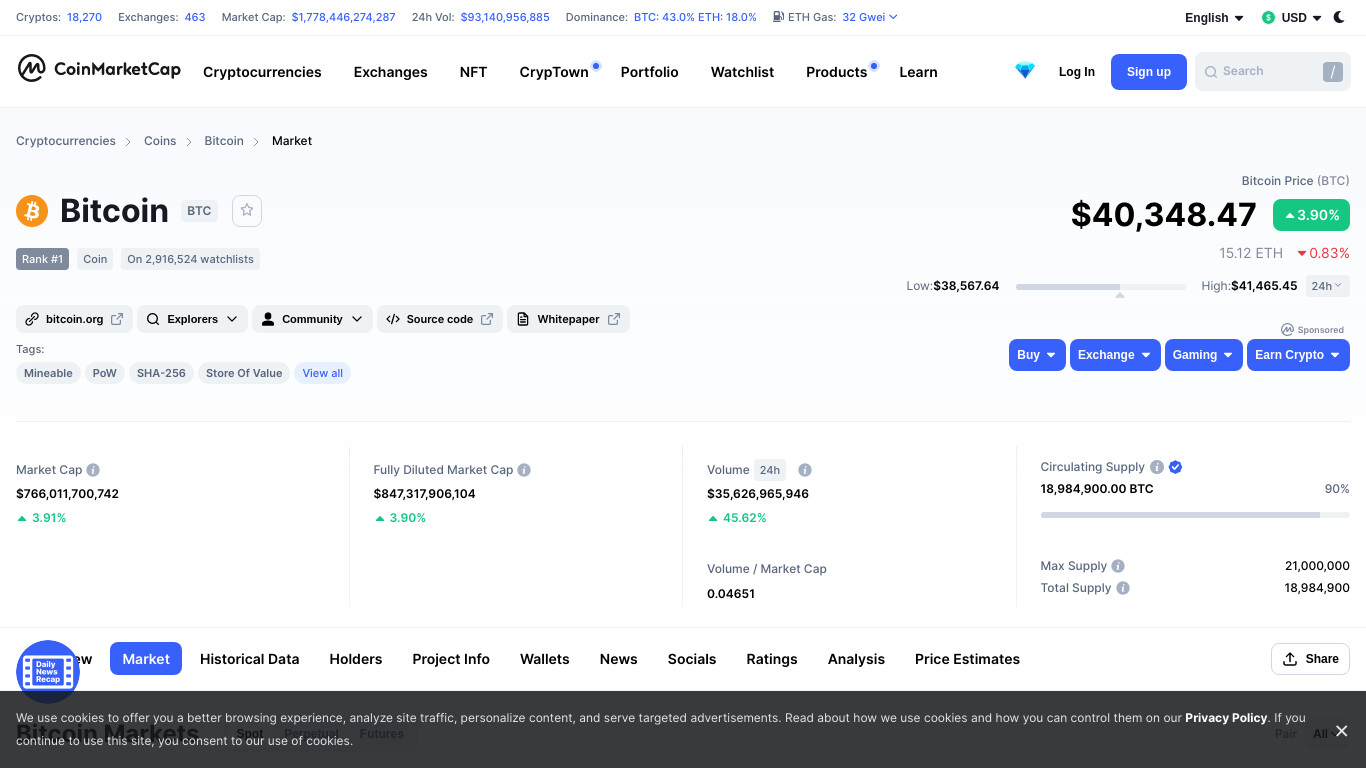Add Bitcoin to watchlist star
The width and height of the screenshot is (1366, 768).
[247, 210]
